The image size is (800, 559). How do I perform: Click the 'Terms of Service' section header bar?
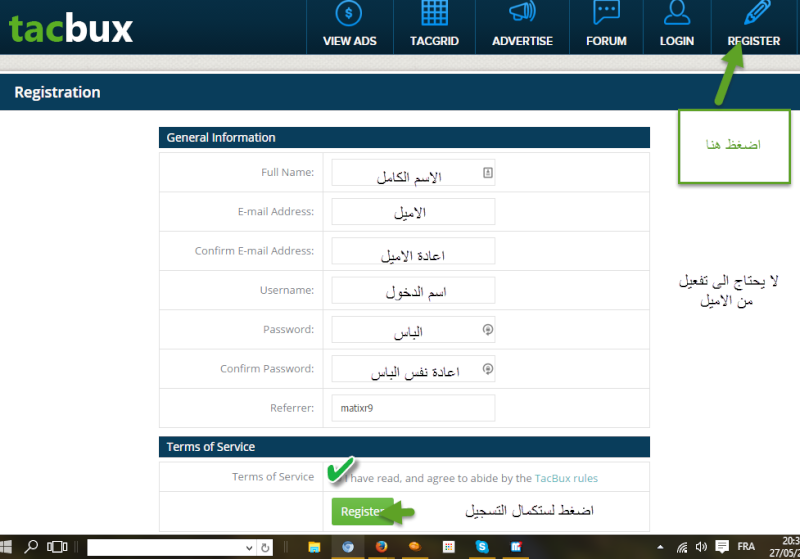point(404,447)
